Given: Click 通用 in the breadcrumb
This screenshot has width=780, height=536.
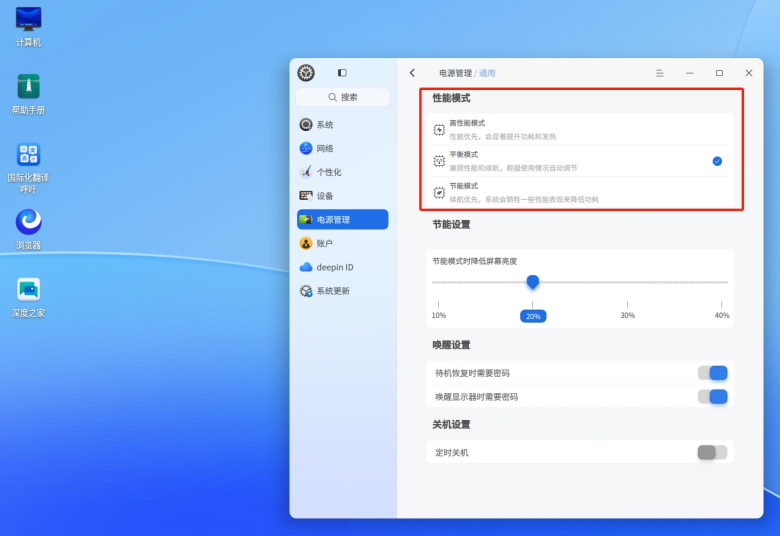Looking at the screenshot, I should click(487, 73).
